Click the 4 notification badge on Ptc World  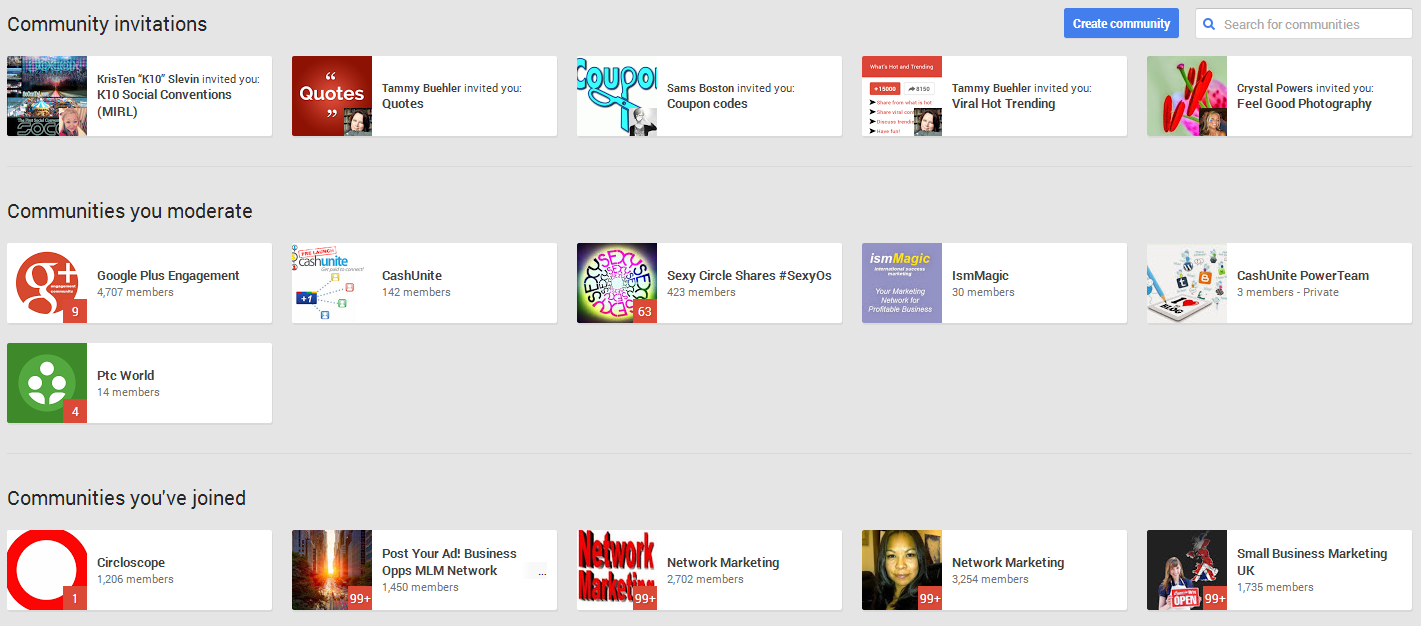pyautogui.click(x=75, y=411)
